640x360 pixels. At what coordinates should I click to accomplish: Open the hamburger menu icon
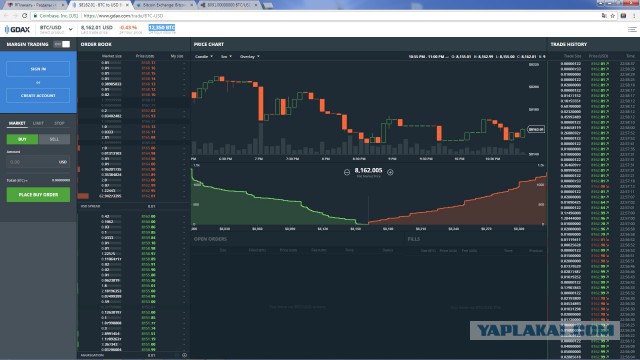(632, 29)
